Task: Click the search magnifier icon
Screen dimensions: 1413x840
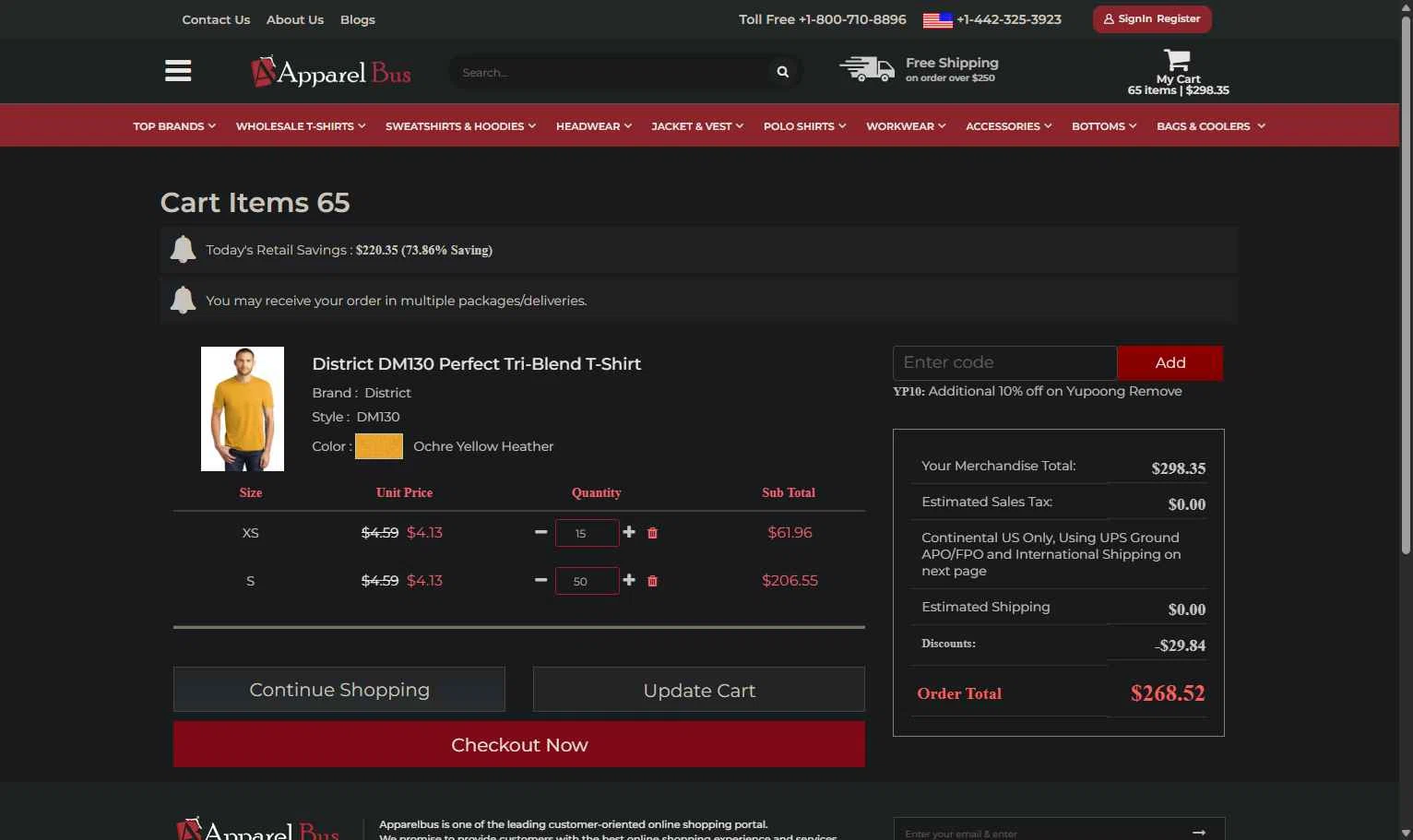Action: click(x=782, y=72)
